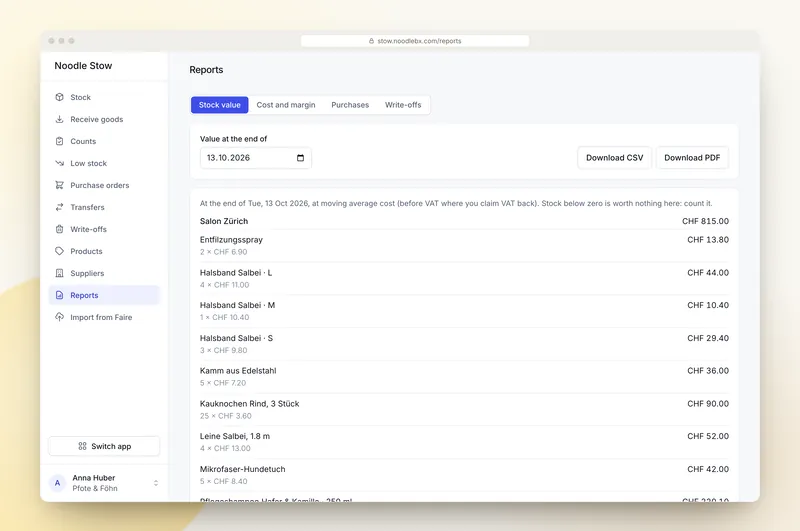Viewport: 800px width, 531px height.
Task: Open Write-offs in the sidebar
Action: pyautogui.click(x=104, y=229)
